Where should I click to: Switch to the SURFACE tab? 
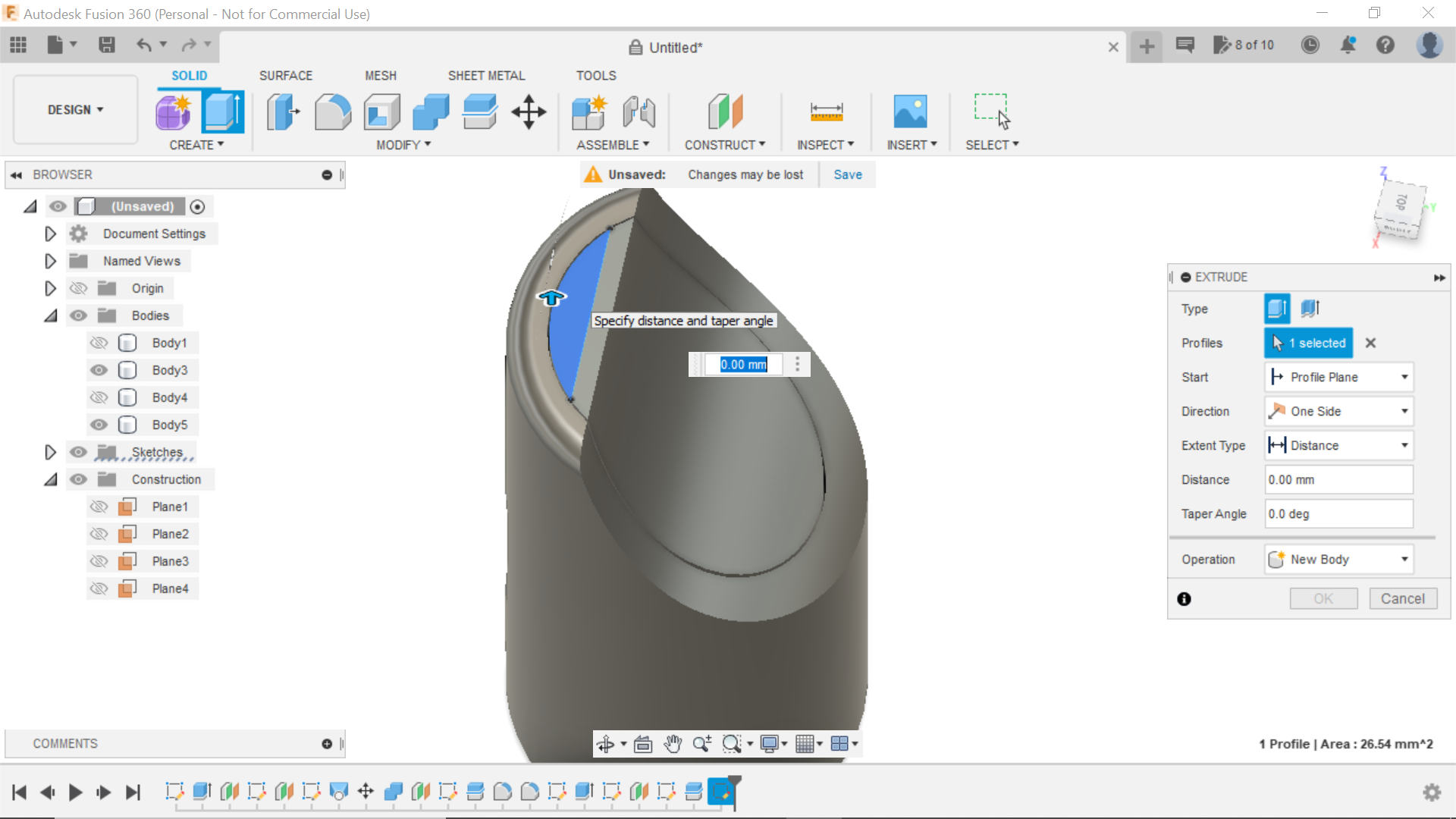[285, 76]
